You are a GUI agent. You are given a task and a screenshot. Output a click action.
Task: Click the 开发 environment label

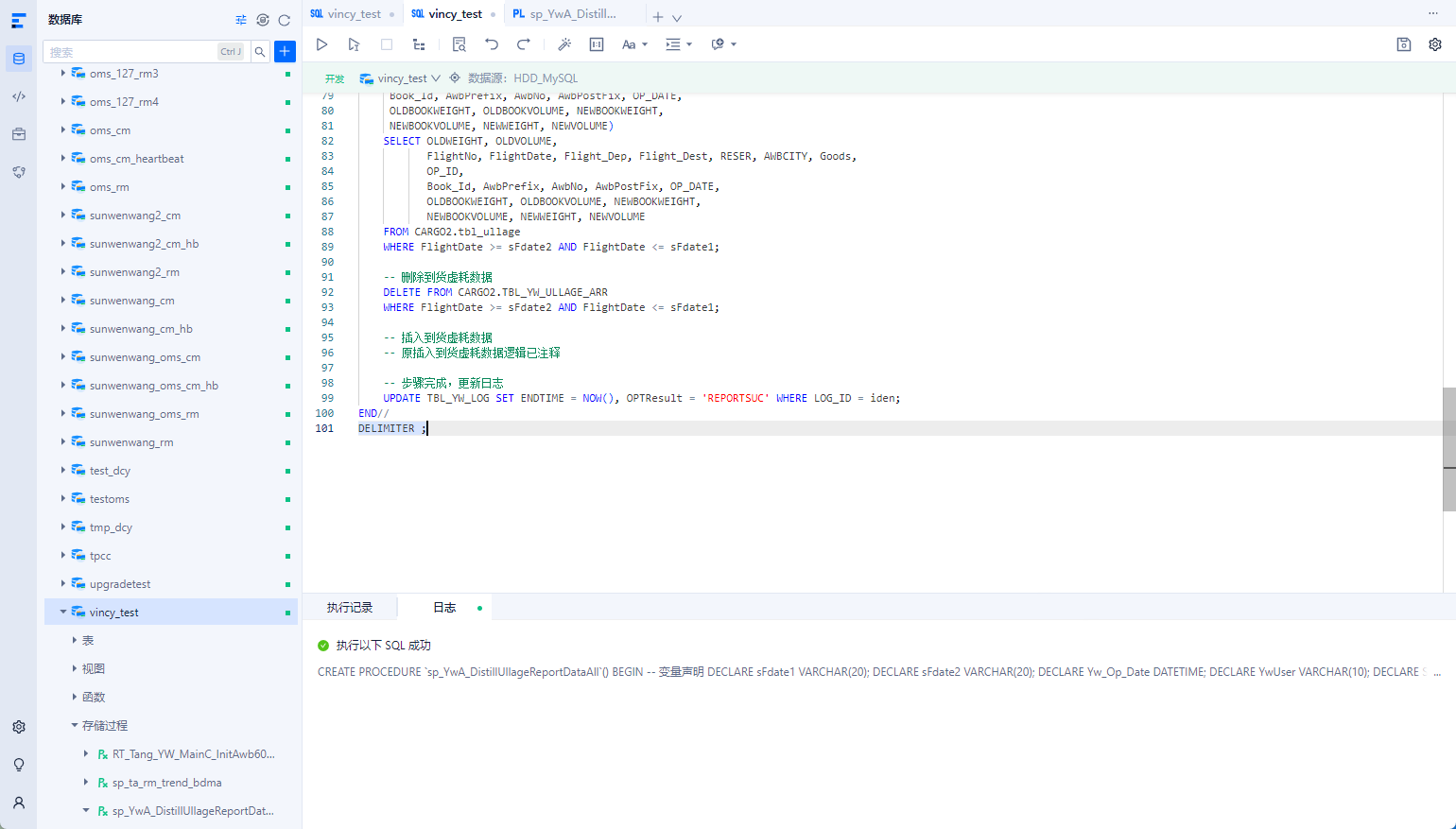[x=335, y=78]
